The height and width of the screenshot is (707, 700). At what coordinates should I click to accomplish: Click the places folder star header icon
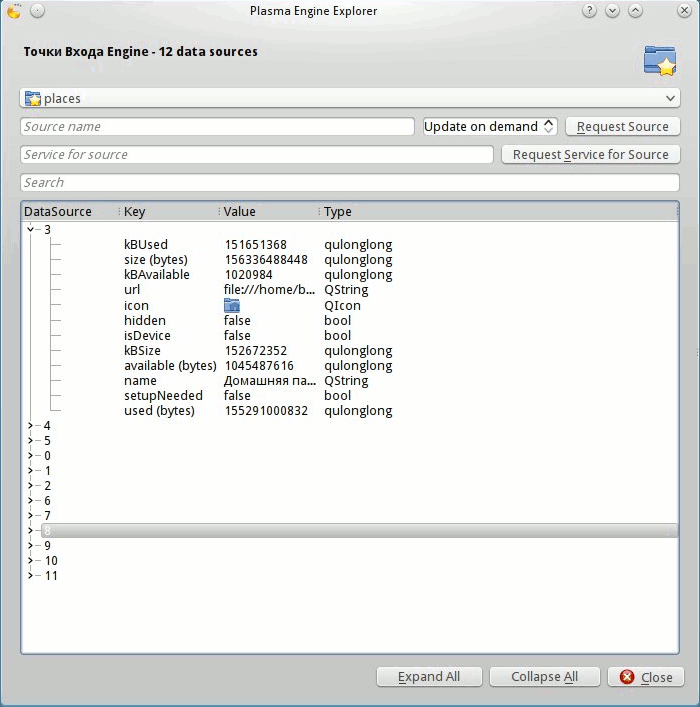click(660, 60)
